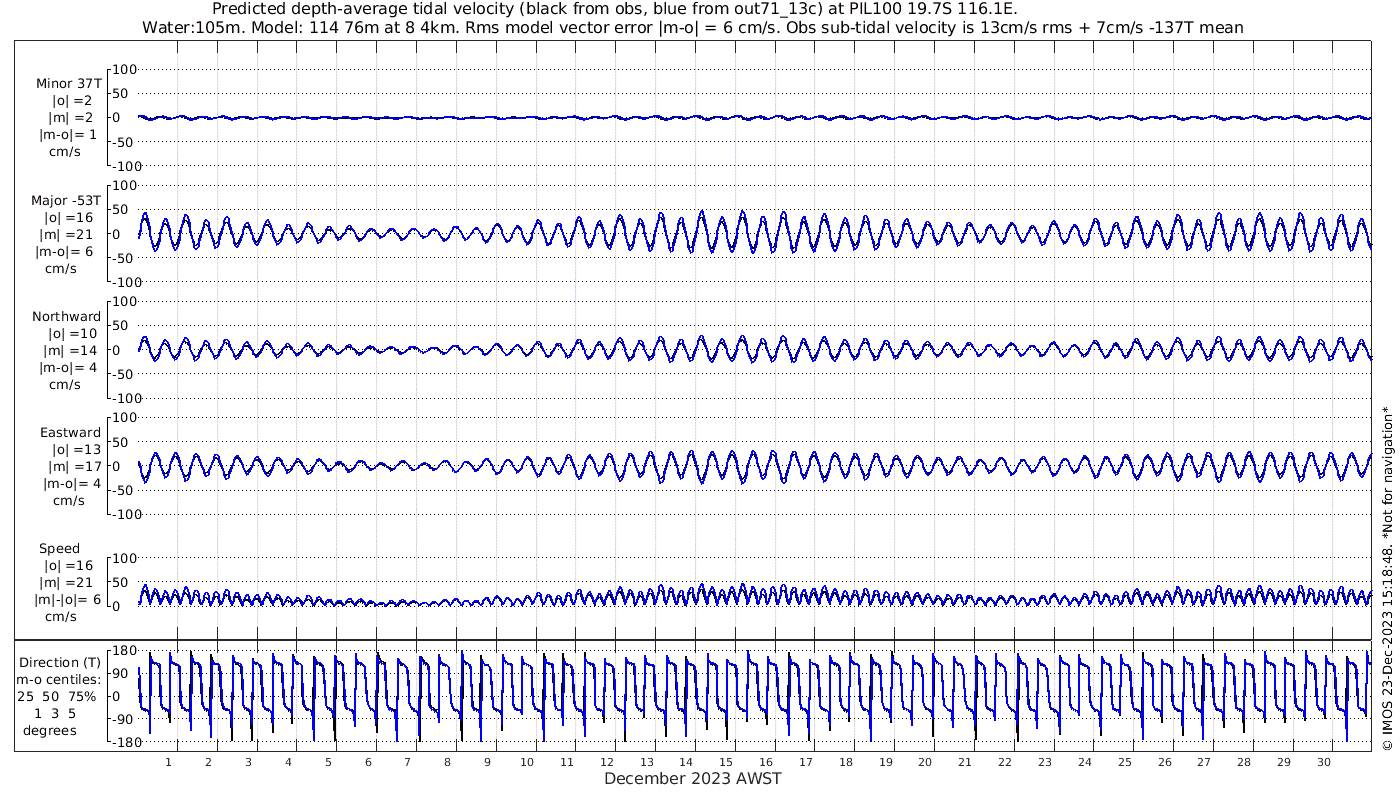Select the "Minor 37T" panel label
The height and width of the screenshot is (800, 1400).
(x=68, y=84)
